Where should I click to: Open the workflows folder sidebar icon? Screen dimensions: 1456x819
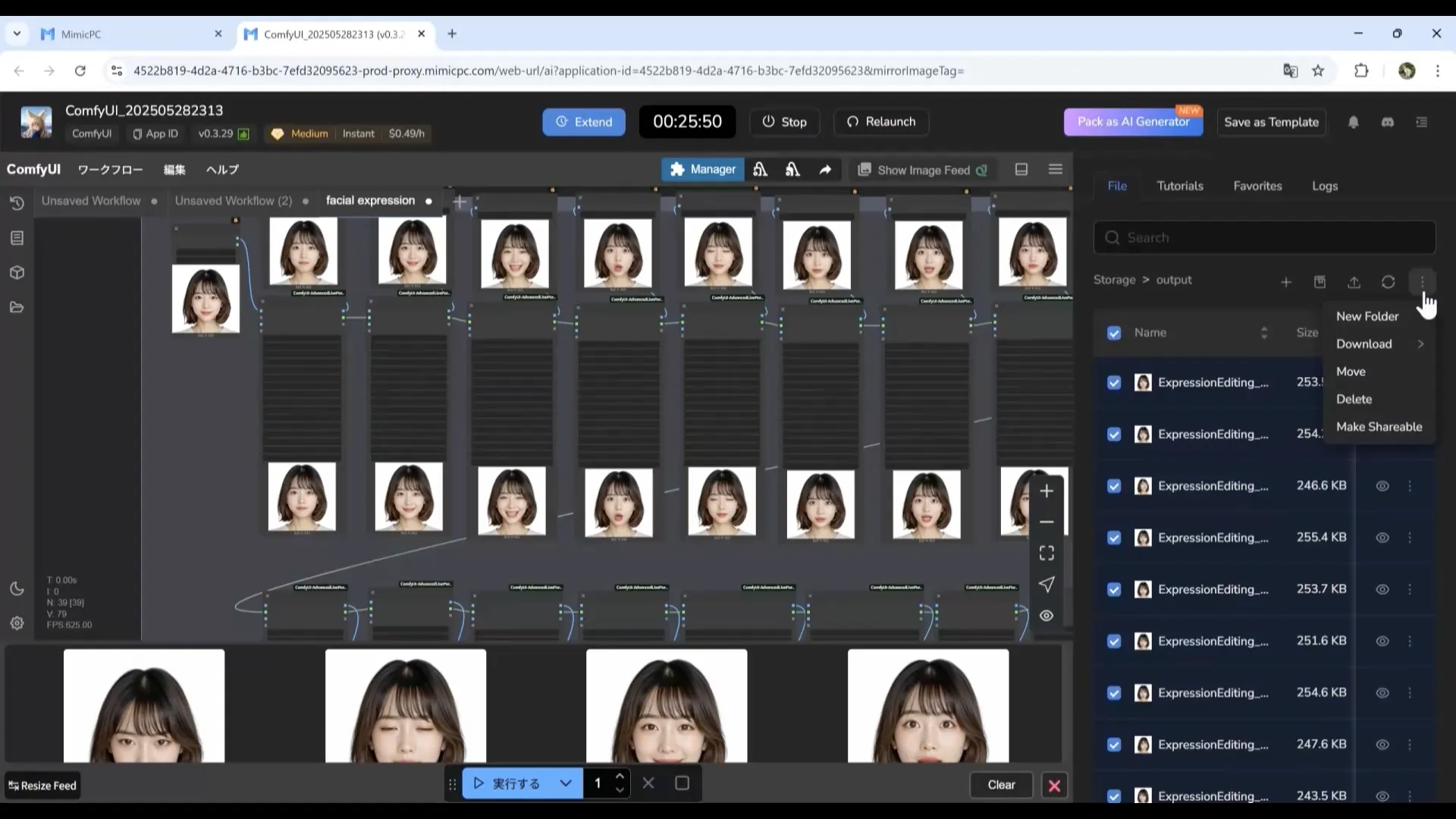pos(17,306)
